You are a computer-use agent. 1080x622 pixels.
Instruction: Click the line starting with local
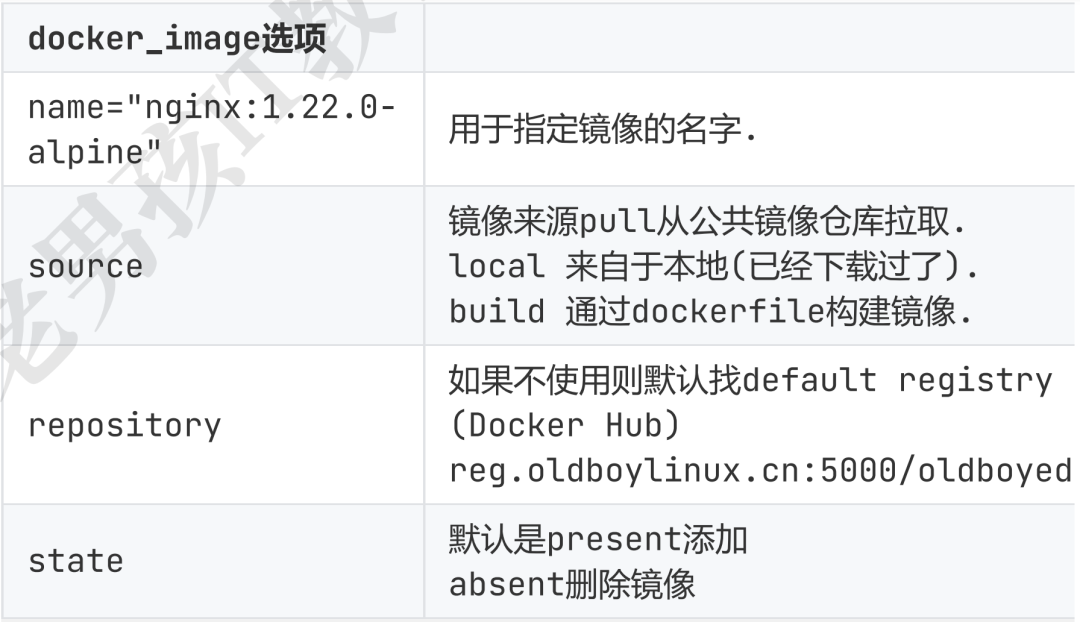pos(712,266)
